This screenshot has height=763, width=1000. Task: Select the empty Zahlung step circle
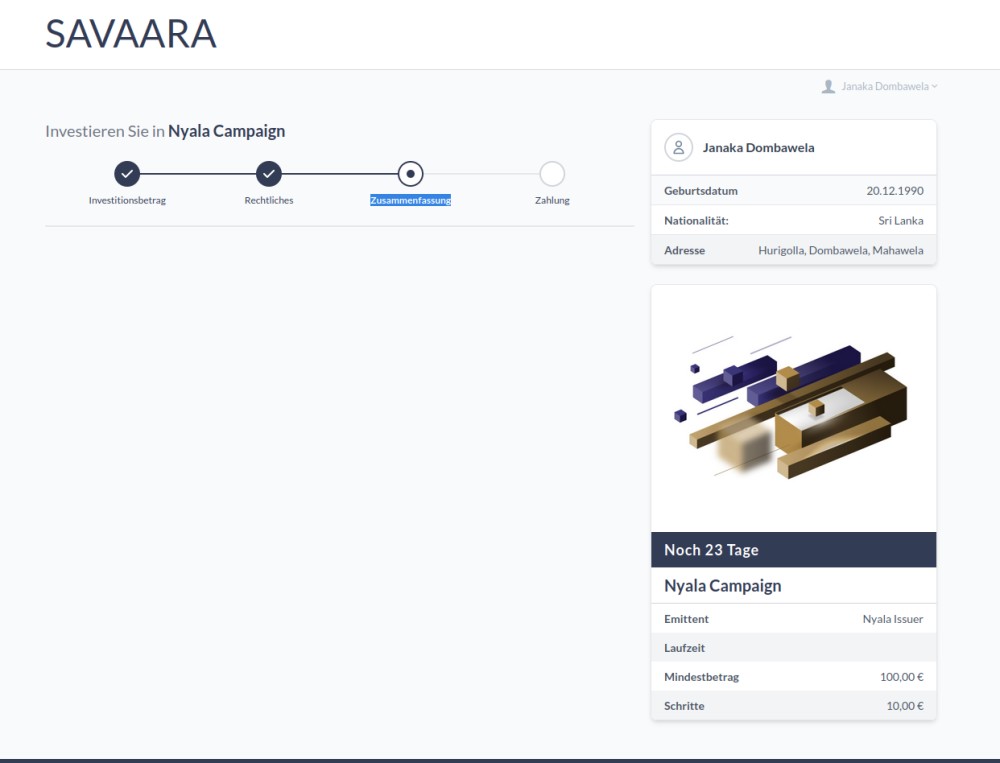pos(552,174)
